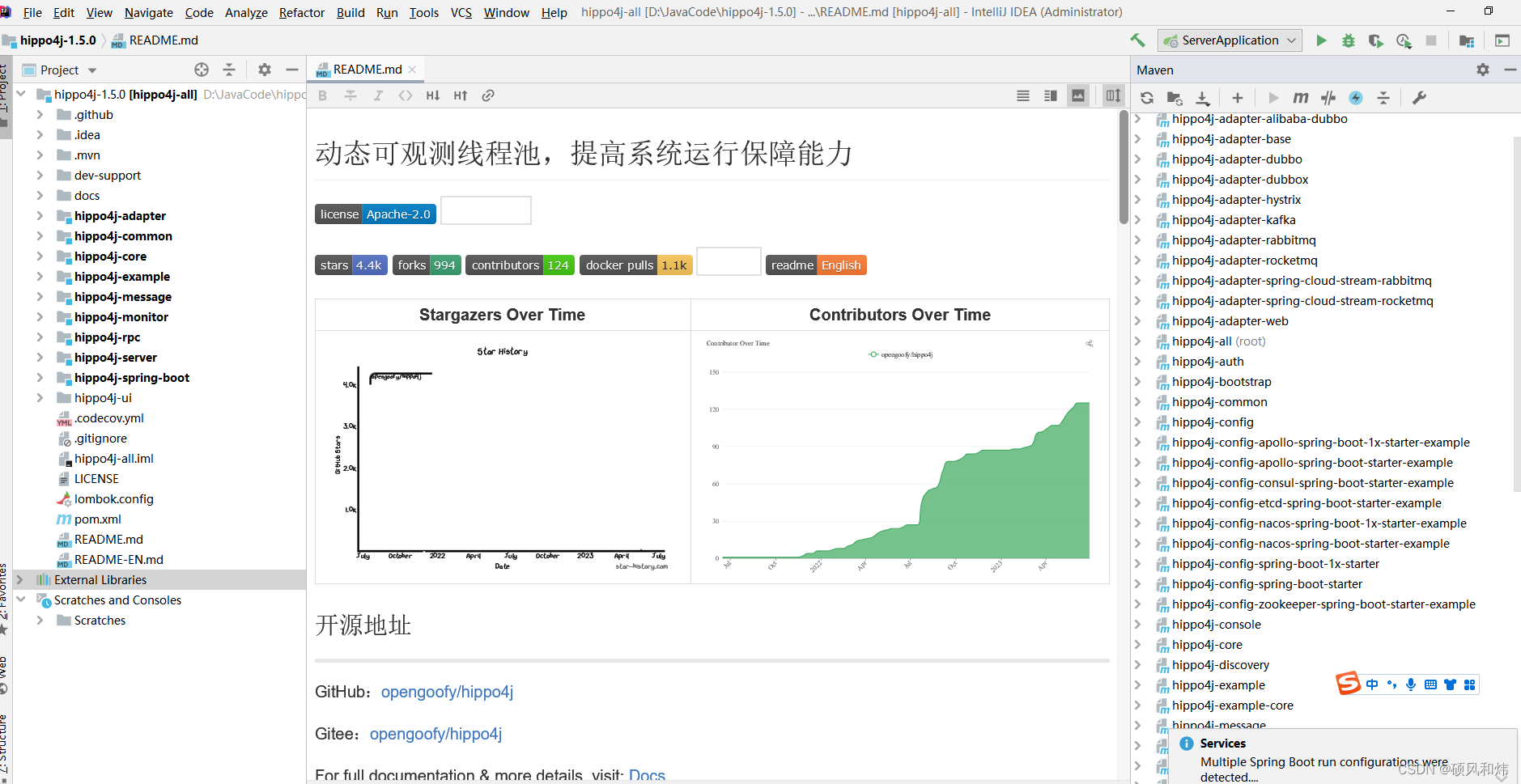
Task: Click the editor preview vertical scrollbar
Action: coord(1124,167)
